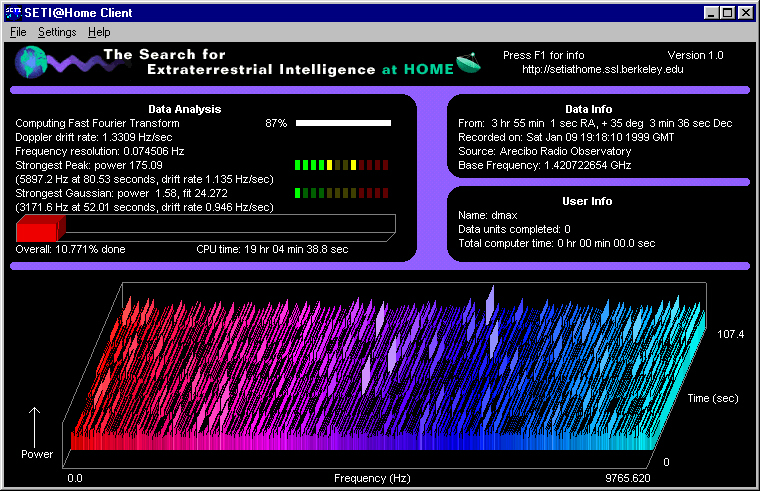Click 'Data units completed: 0' text
This screenshot has width=760, height=491.
[514, 229]
